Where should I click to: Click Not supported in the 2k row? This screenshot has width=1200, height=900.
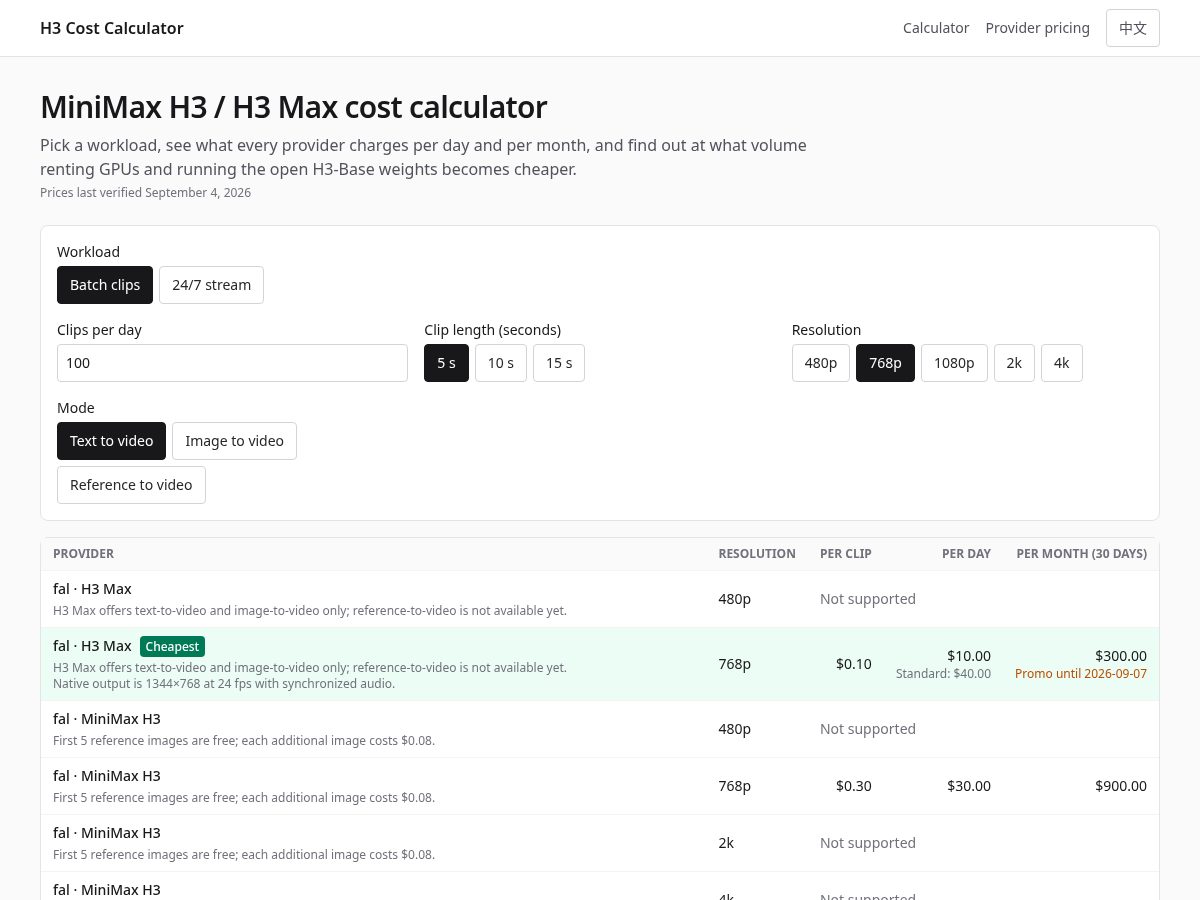pyautogui.click(x=868, y=843)
